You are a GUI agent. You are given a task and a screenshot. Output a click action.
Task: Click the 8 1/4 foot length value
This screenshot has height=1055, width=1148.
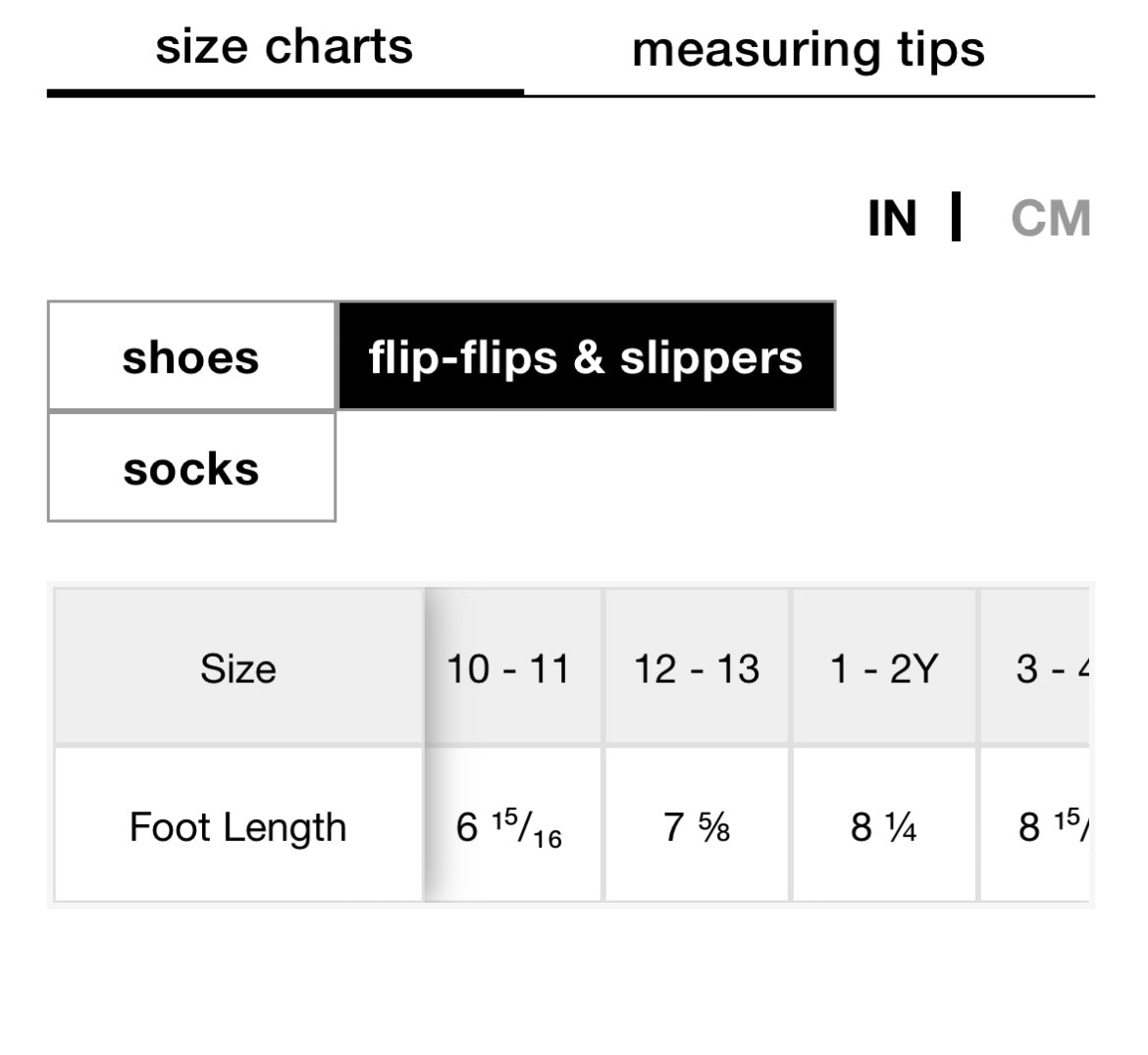click(x=884, y=826)
